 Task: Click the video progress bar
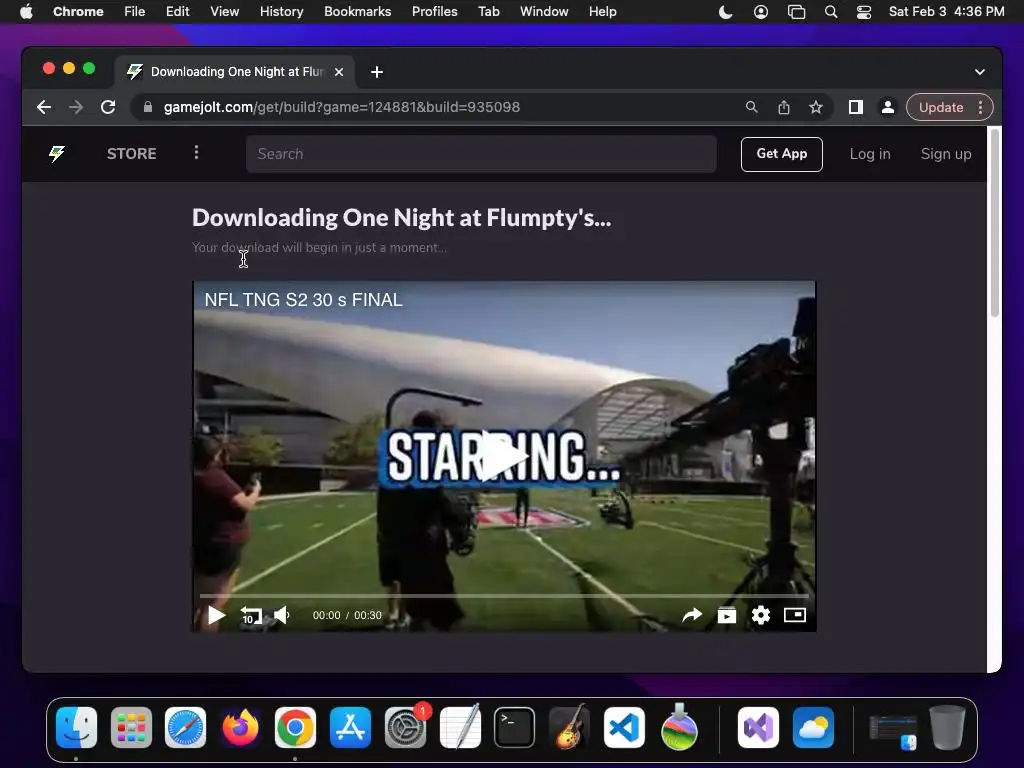click(504, 596)
